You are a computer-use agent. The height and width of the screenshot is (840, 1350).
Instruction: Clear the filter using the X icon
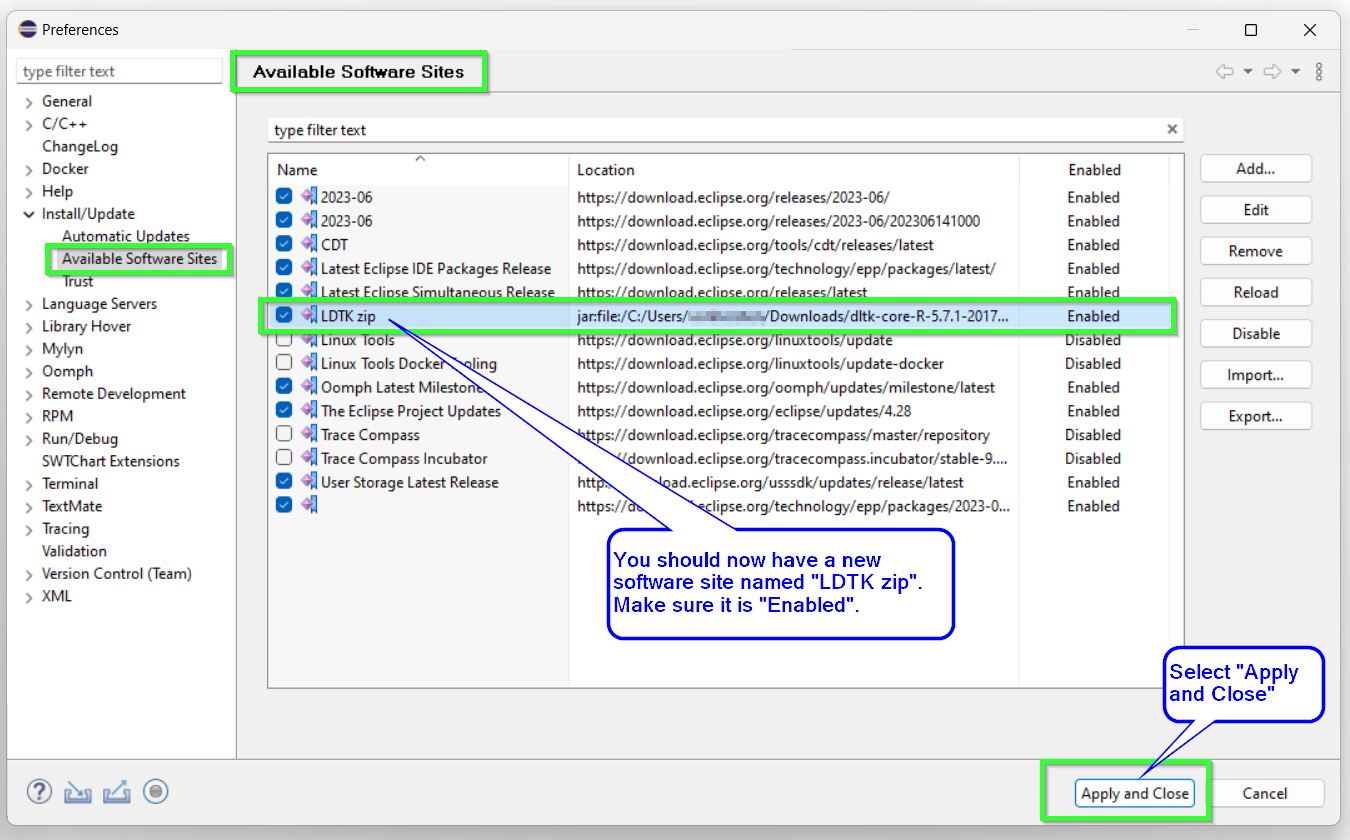coord(1171,129)
